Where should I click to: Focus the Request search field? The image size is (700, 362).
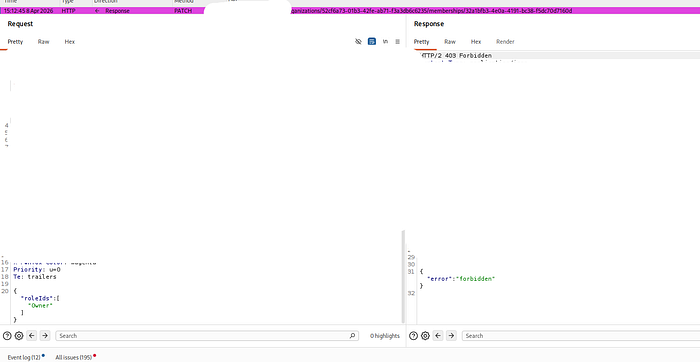[x=207, y=336]
